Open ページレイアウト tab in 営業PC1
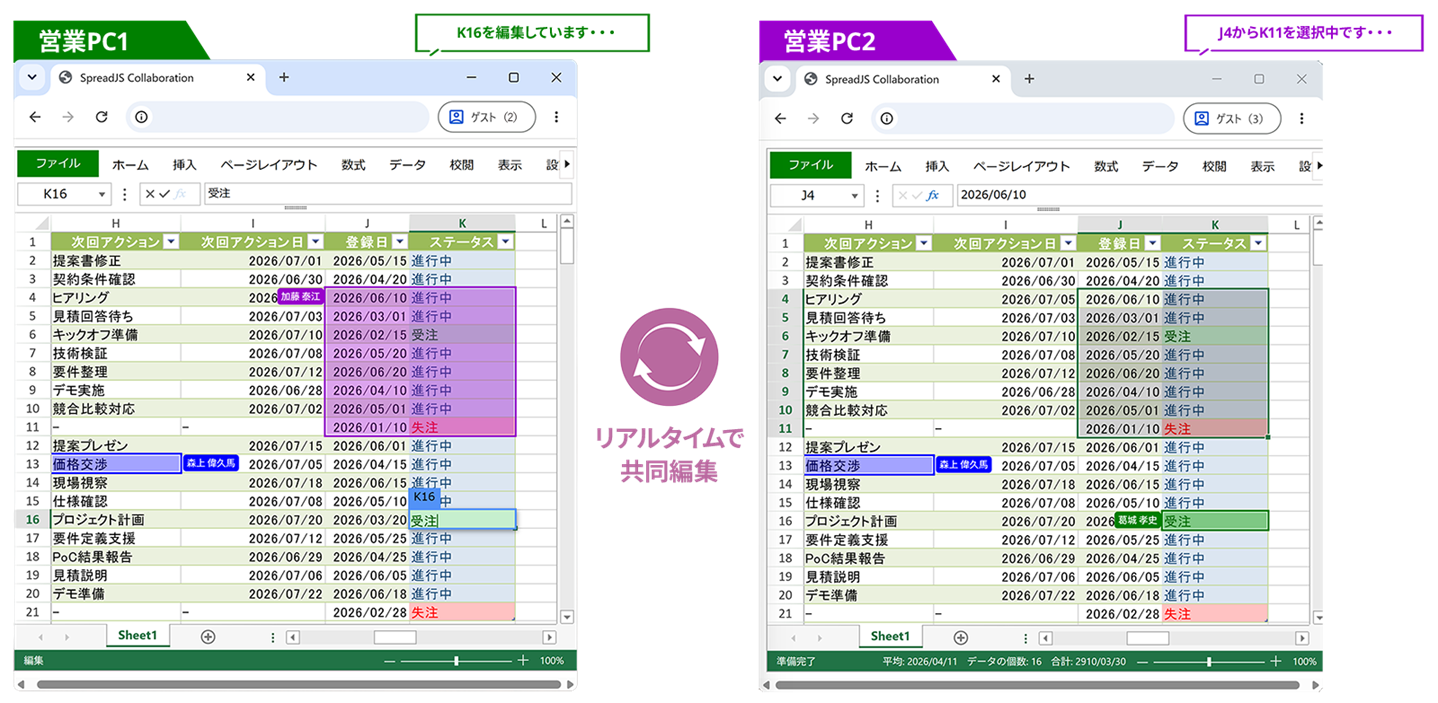 pos(269,165)
